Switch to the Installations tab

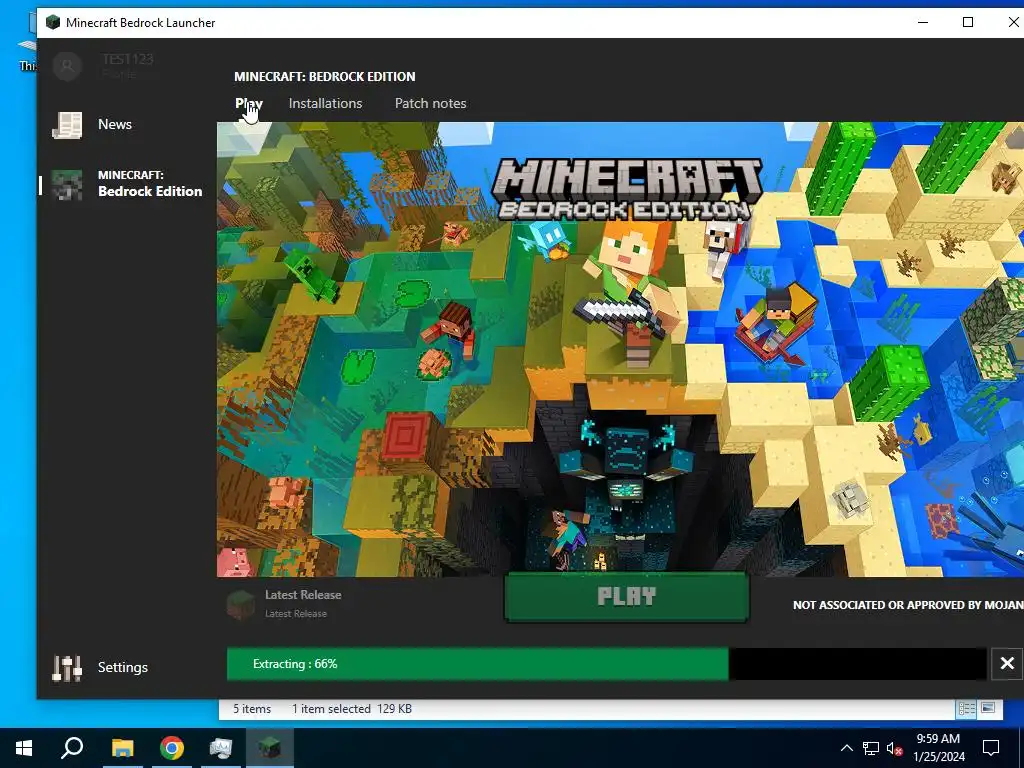[325, 103]
